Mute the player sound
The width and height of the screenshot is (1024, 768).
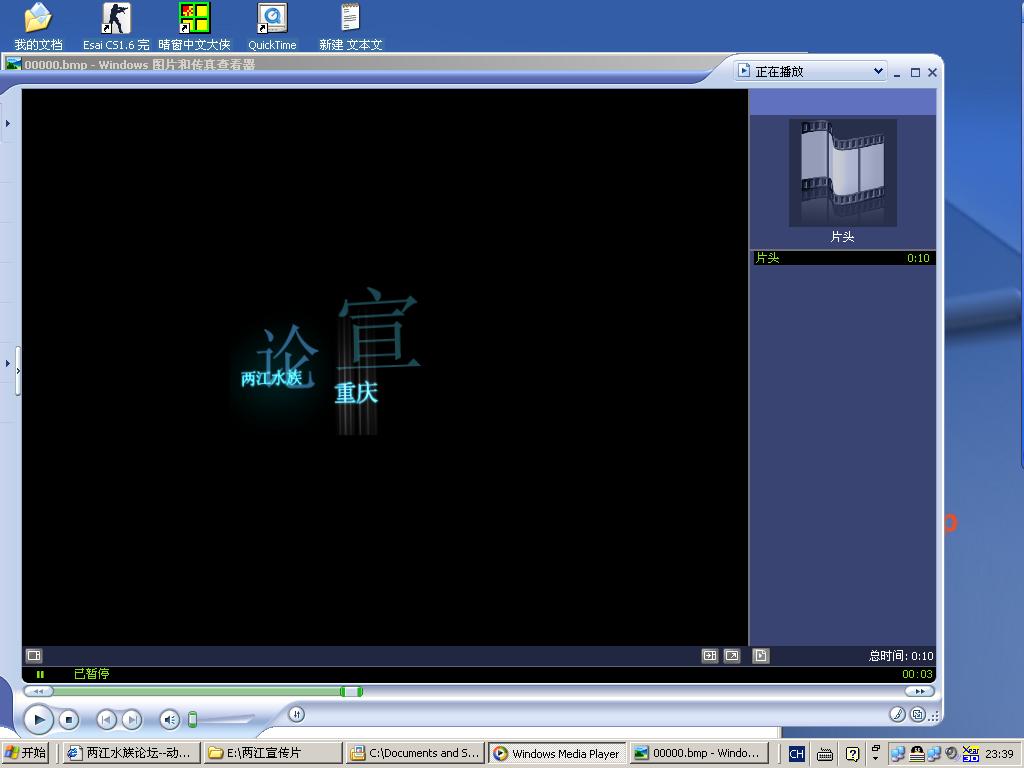pos(169,719)
